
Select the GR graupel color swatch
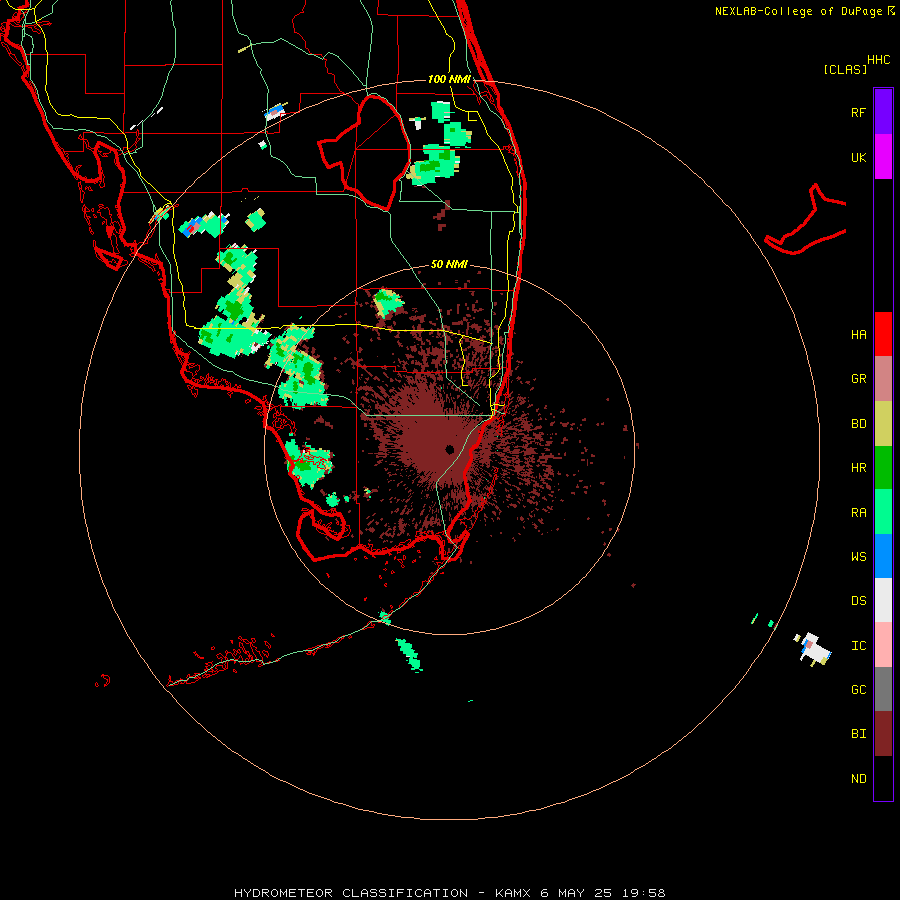(883, 379)
